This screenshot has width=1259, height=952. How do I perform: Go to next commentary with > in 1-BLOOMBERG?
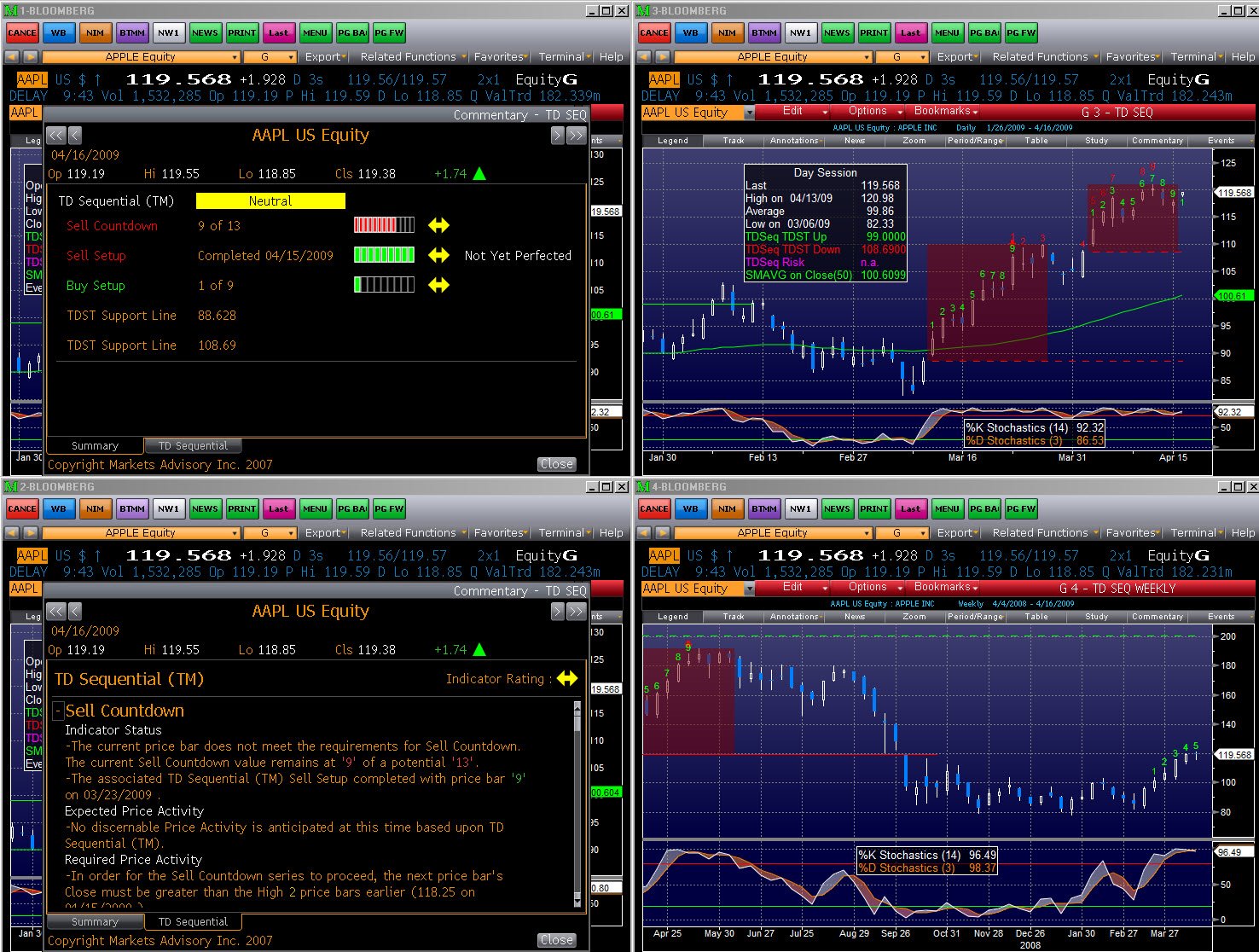click(x=557, y=135)
